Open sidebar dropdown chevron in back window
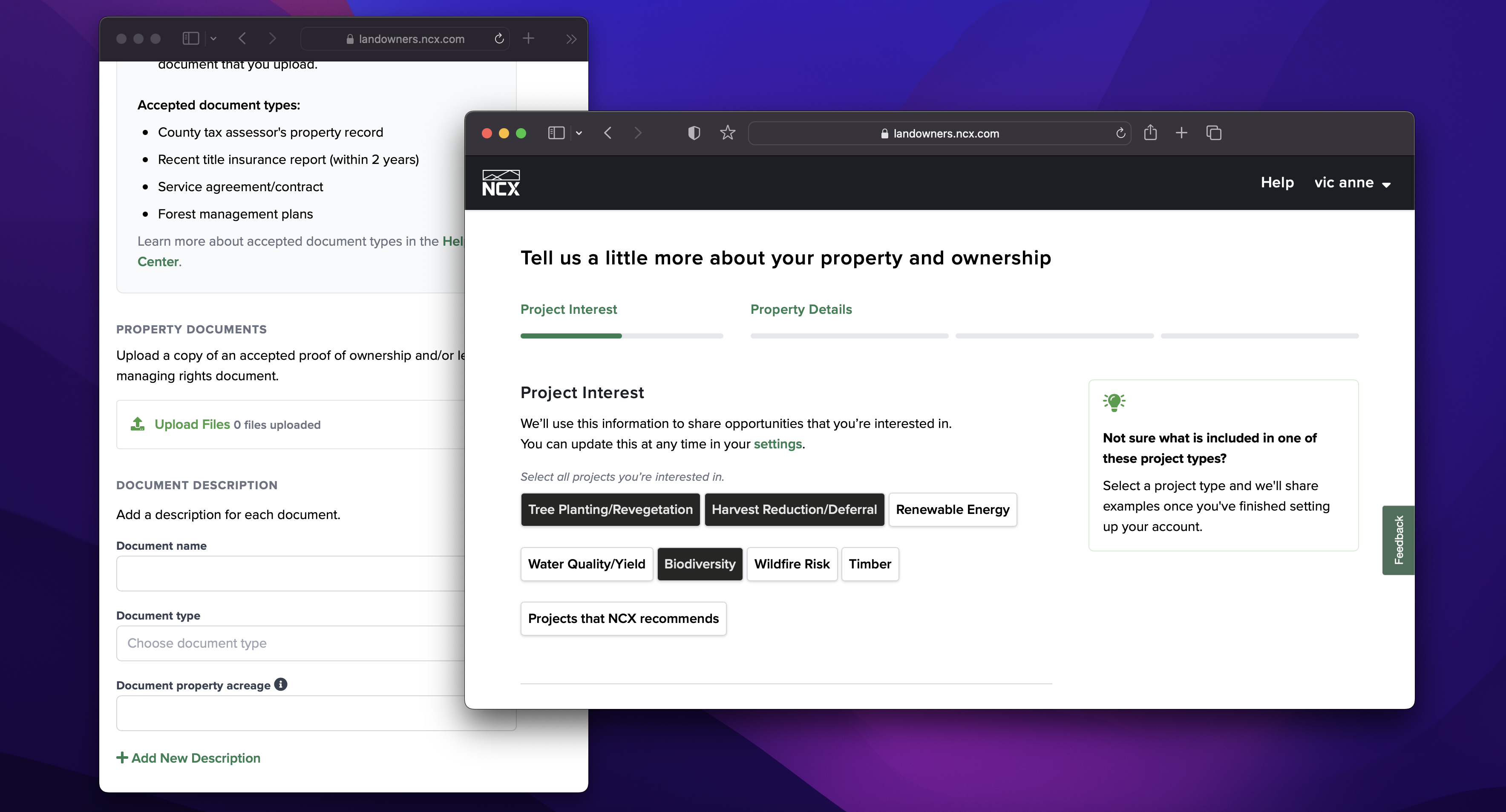 (x=213, y=39)
